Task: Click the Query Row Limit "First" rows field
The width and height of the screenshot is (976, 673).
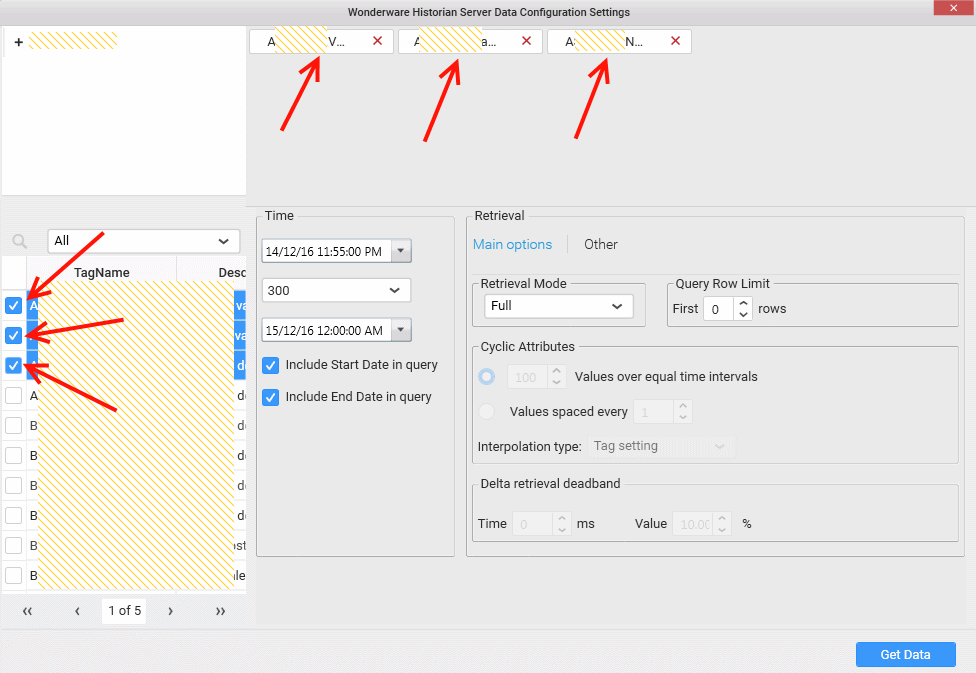Action: (x=719, y=309)
